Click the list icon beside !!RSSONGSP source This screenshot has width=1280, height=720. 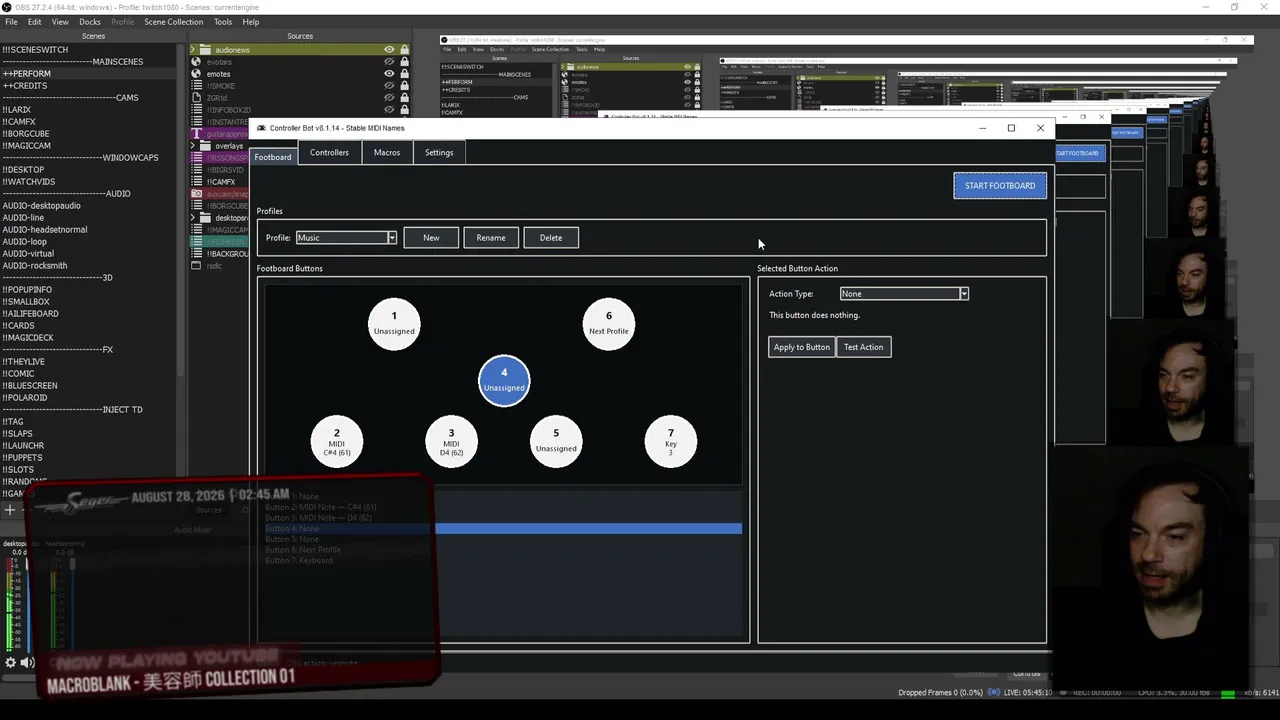[196, 158]
